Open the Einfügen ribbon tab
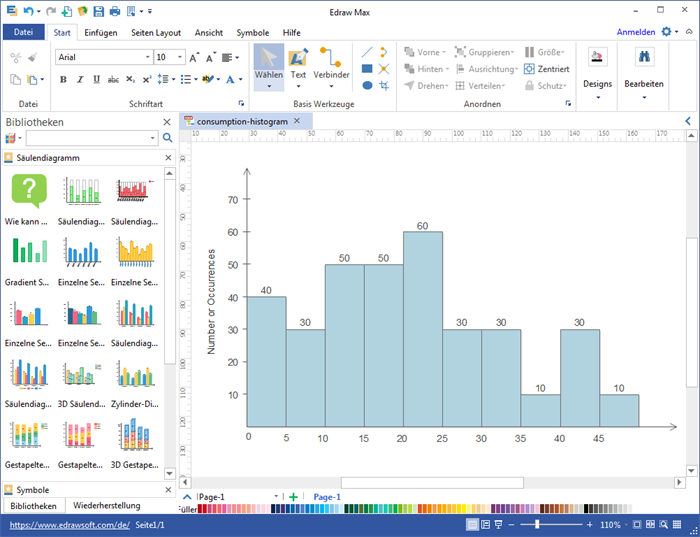The height and width of the screenshot is (537, 700). [x=100, y=32]
